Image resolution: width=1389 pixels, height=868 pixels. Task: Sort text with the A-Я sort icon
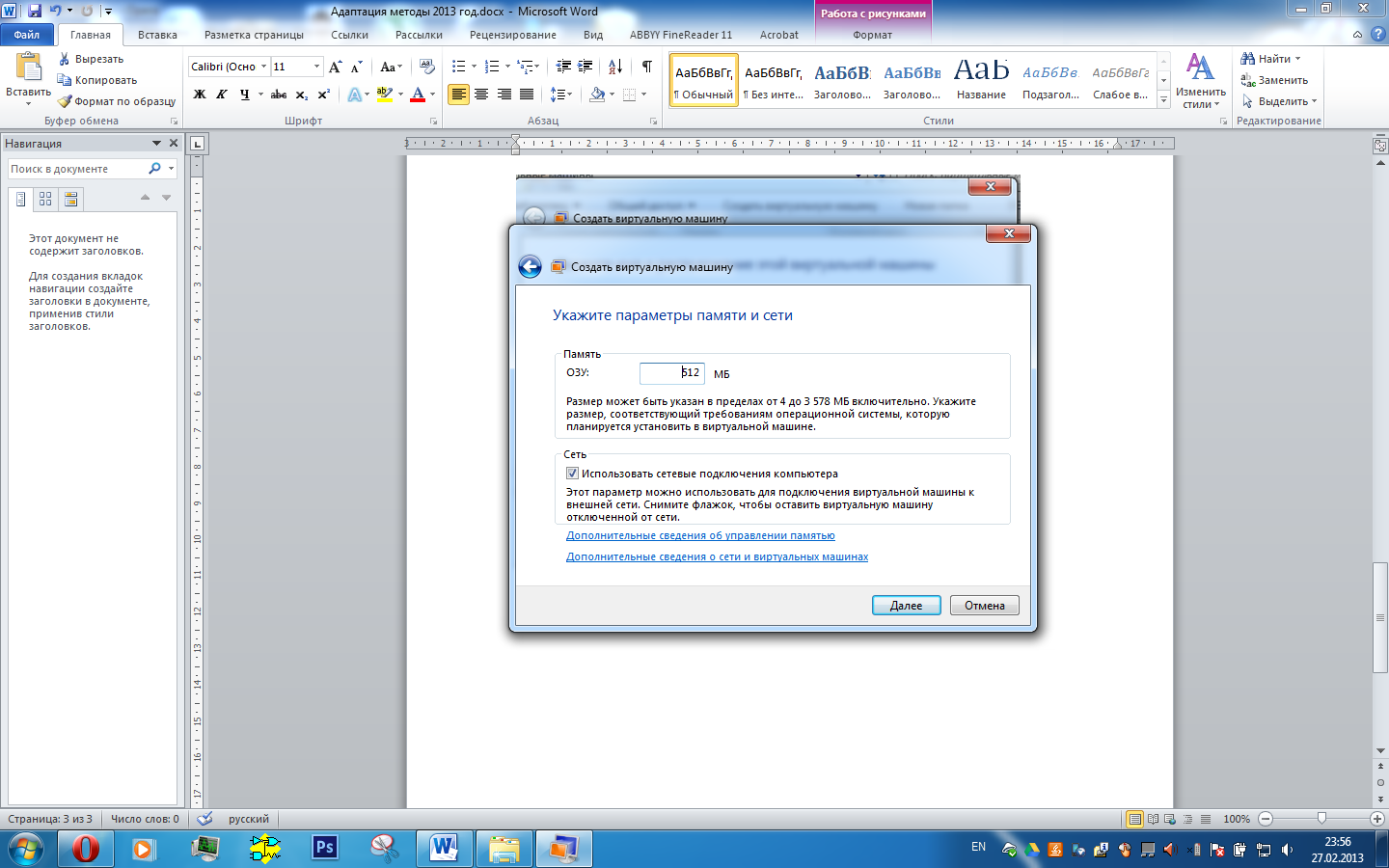(x=614, y=67)
